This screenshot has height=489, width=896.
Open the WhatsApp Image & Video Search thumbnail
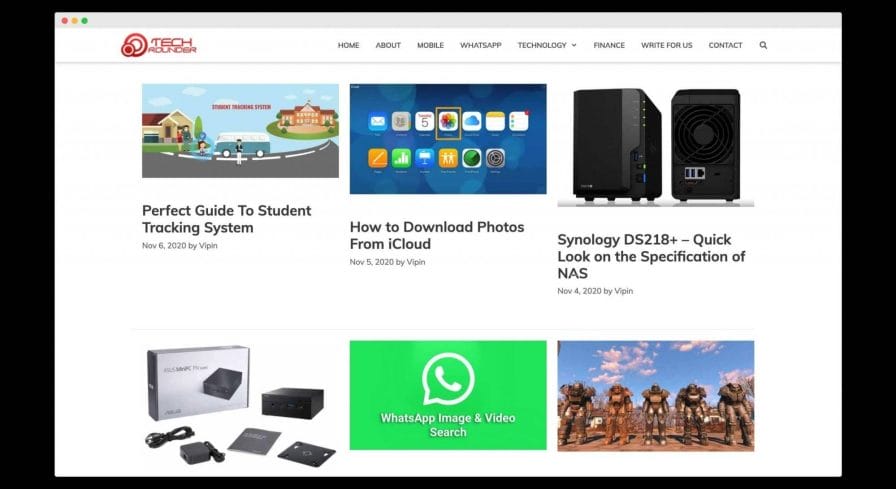click(448, 395)
